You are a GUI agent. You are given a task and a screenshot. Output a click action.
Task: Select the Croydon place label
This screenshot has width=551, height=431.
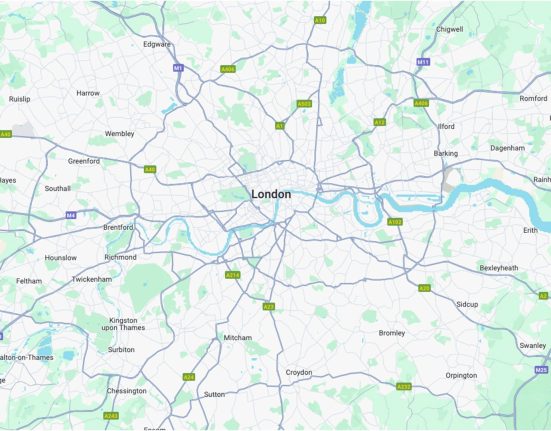click(299, 372)
